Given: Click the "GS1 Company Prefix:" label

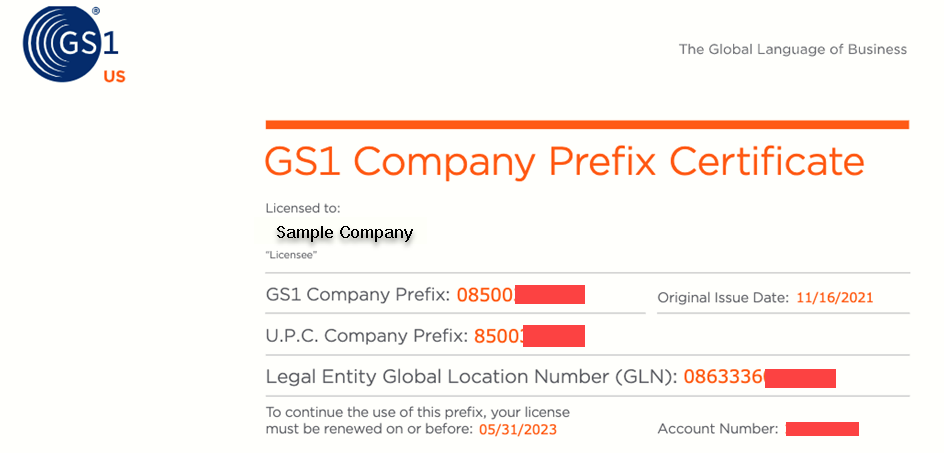Looking at the screenshot, I should click(359, 295).
